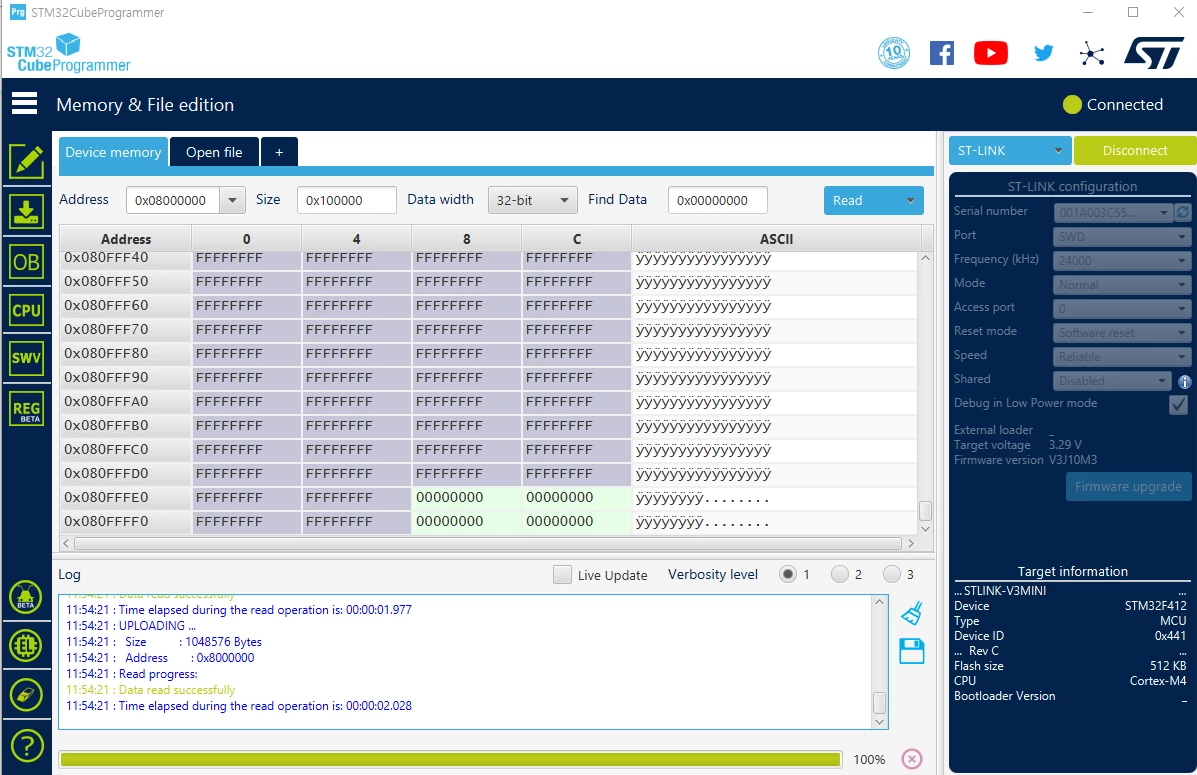Open the REG beta registers icon
The height and width of the screenshot is (775, 1197).
26,408
